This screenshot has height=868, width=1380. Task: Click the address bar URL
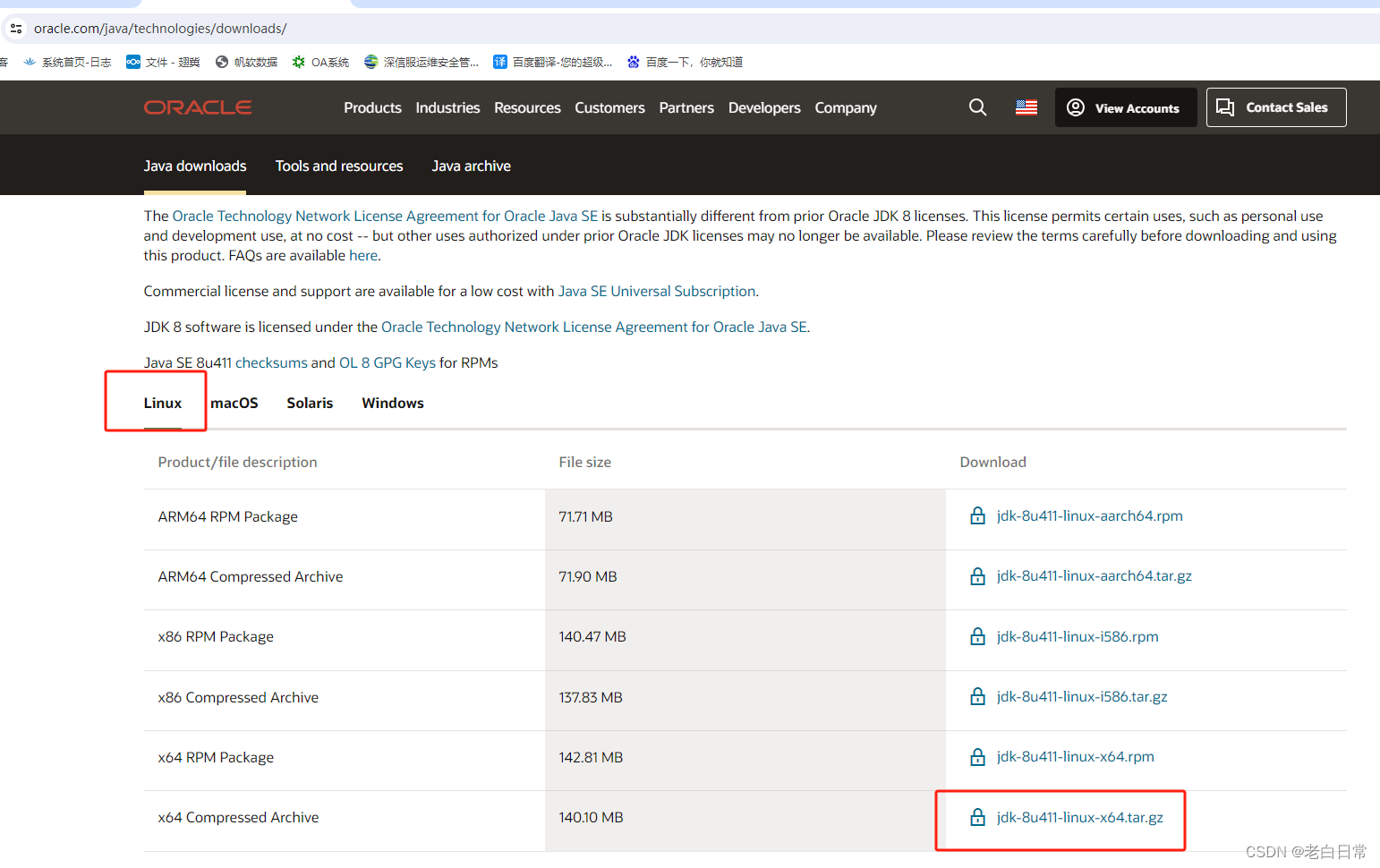coord(160,29)
